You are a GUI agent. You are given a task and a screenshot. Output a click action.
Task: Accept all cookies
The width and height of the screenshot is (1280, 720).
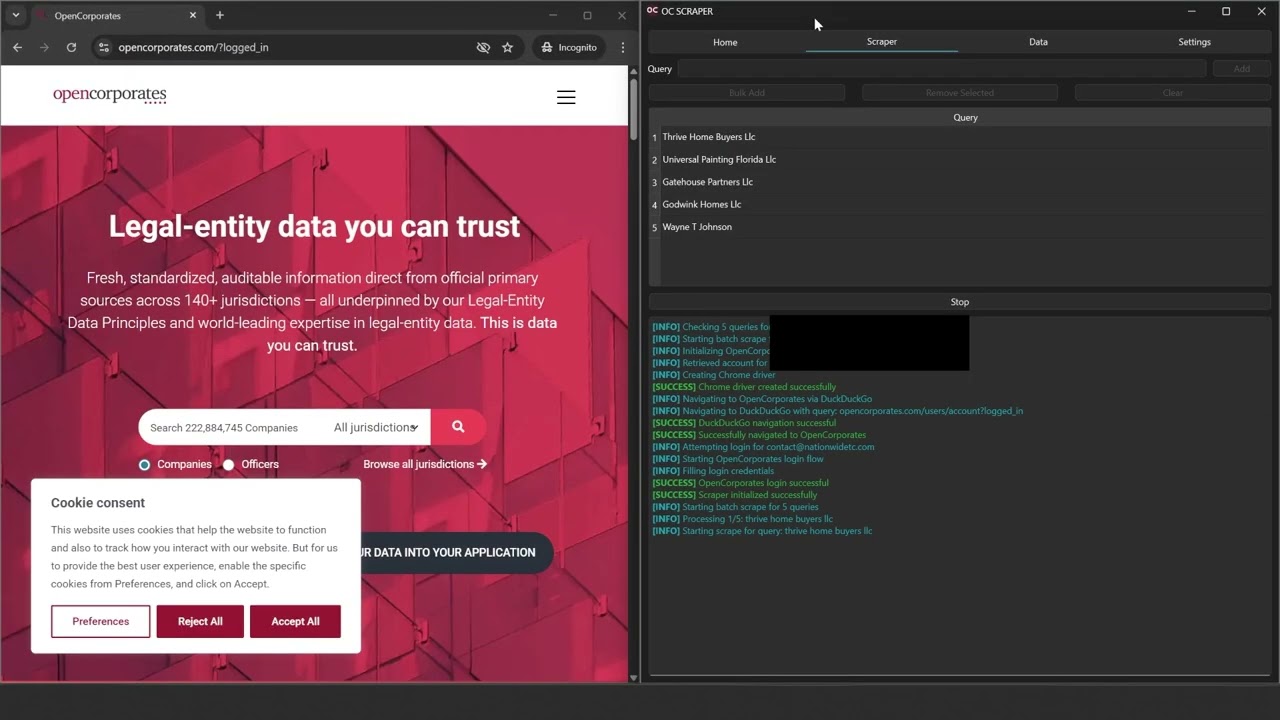pos(295,621)
